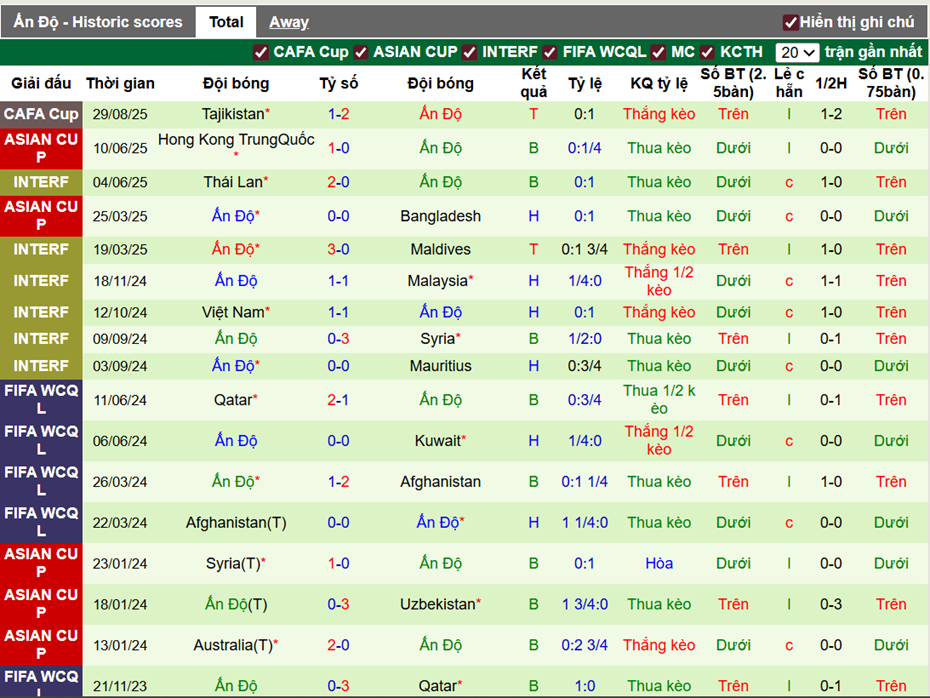Click the Thời gian column header
The image size is (930, 698).
120,83
